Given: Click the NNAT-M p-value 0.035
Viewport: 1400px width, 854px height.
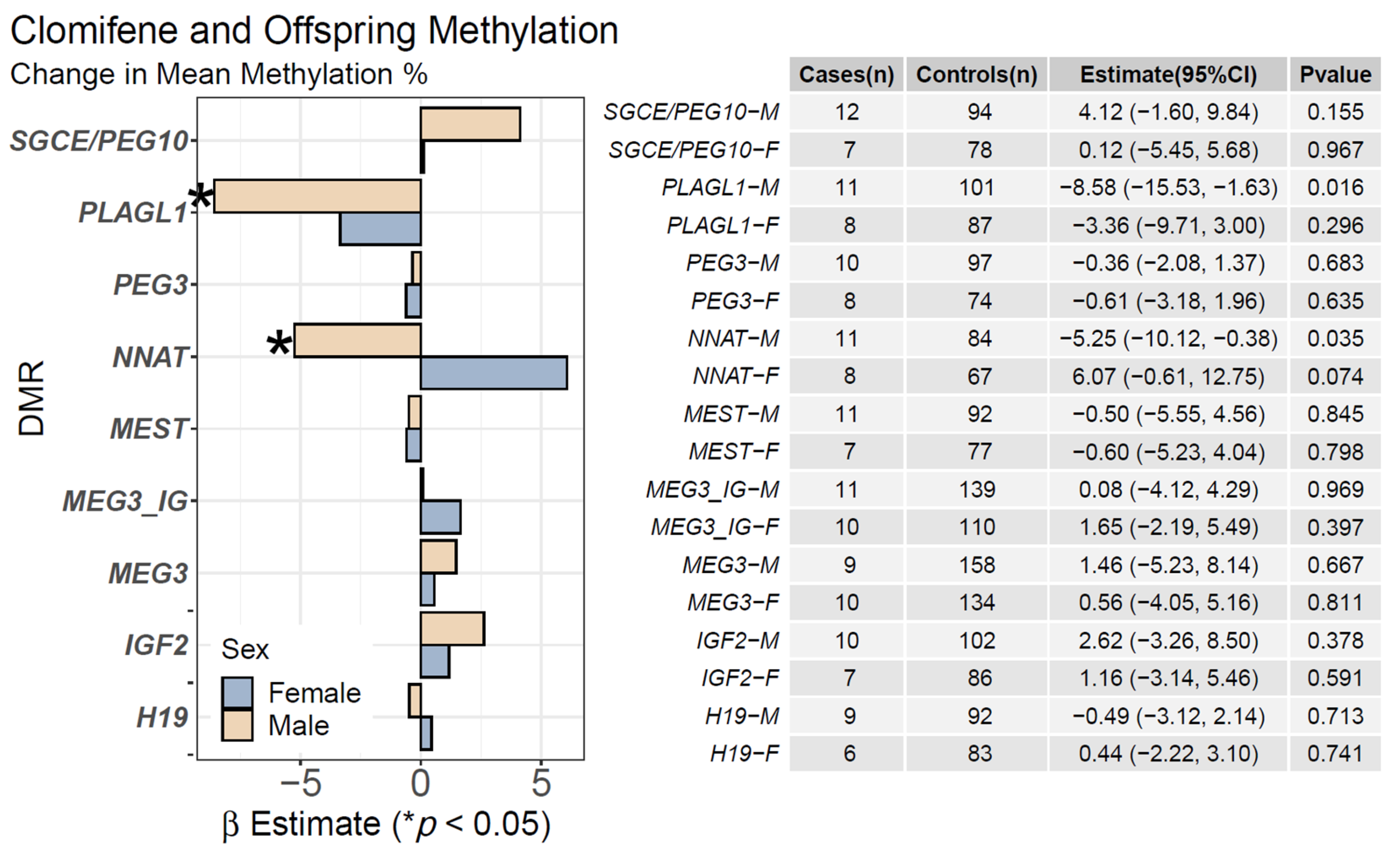Looking at the screenshot, I should [1335, 338].
